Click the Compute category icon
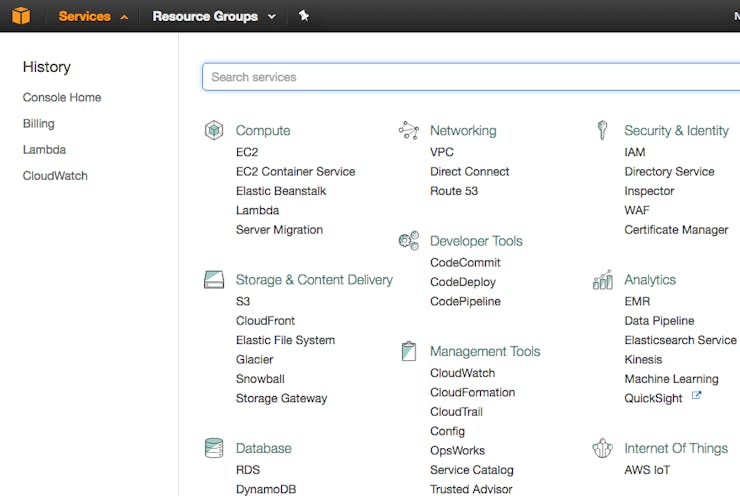Image resolution: width=740 pixels, height=496 pixels. tap(214, 130)
